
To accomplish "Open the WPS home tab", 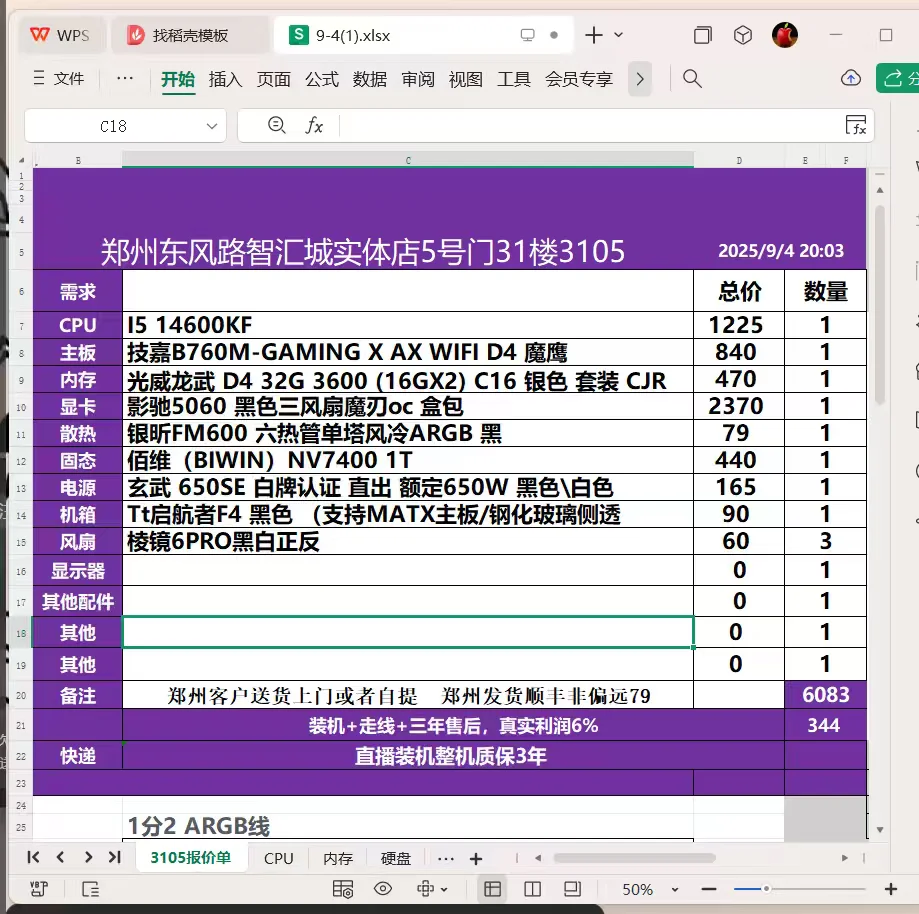I will click(60, 35).
